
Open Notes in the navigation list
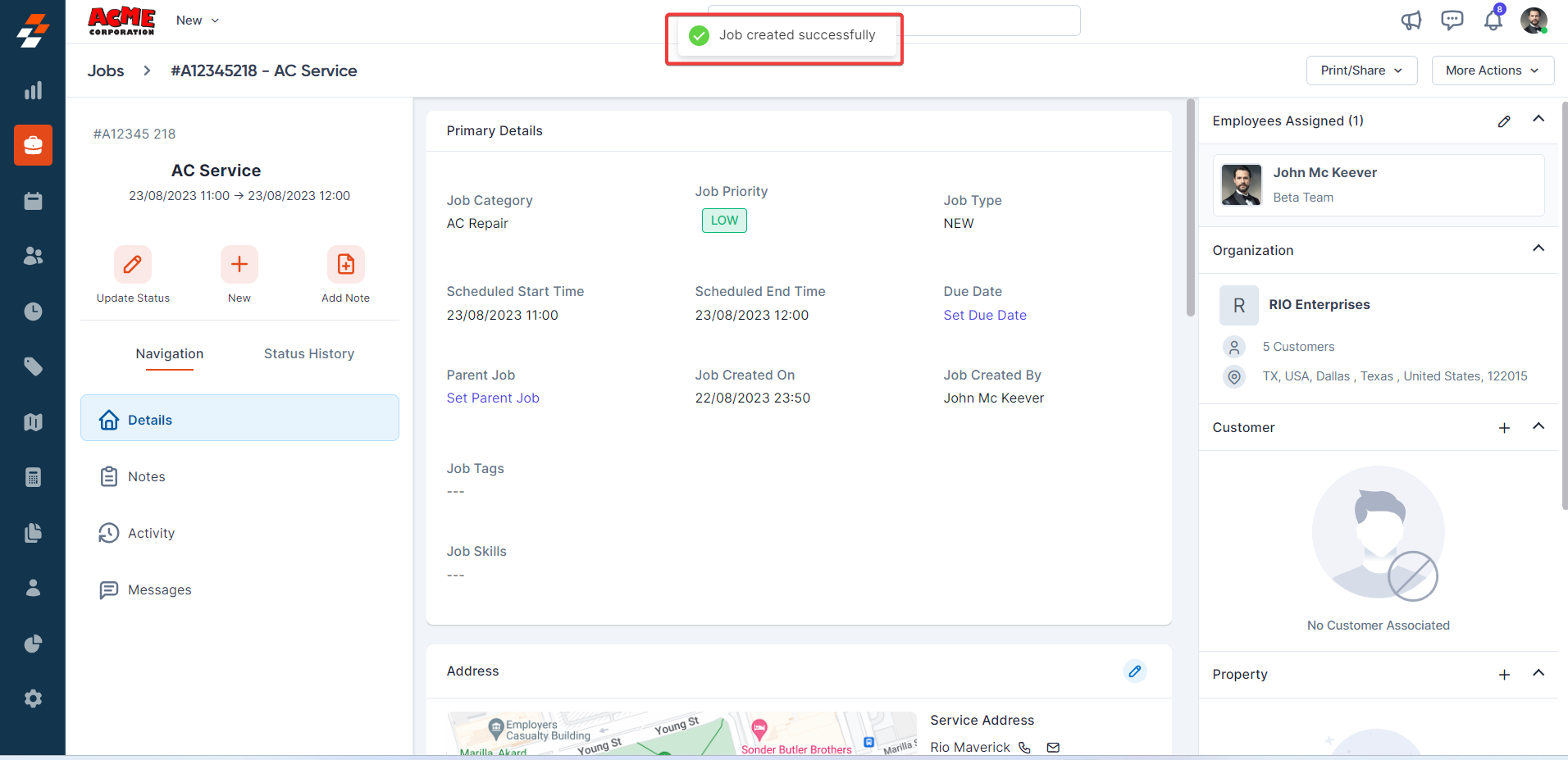pos(146,476)
